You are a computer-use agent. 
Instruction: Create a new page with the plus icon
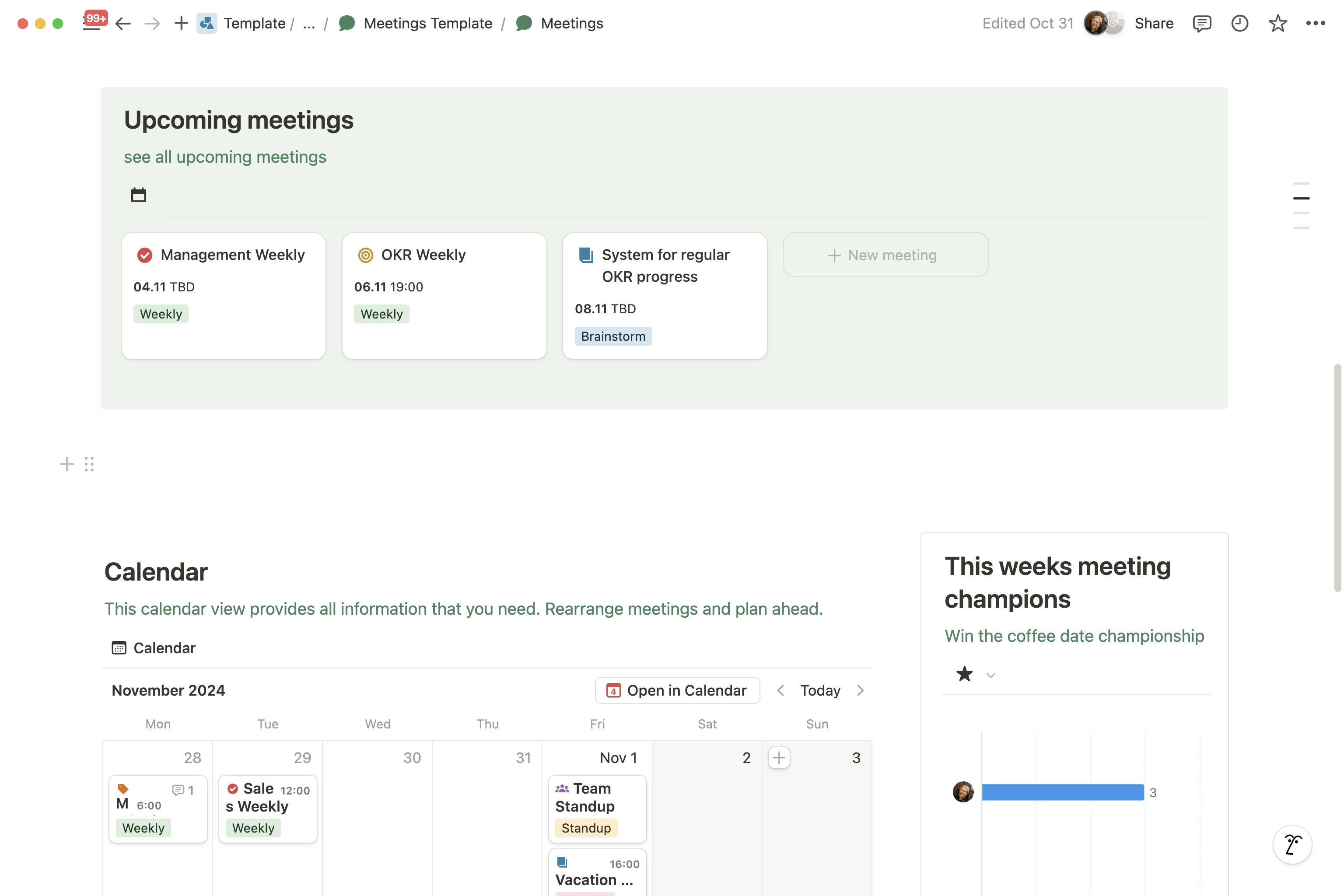(x=181, y=24)
